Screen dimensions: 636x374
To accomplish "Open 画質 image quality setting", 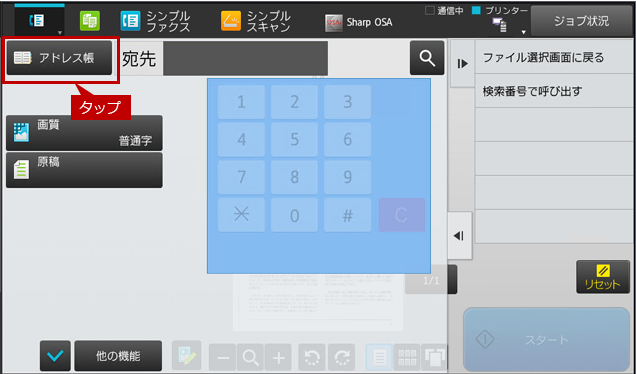I will click(84, 133).
